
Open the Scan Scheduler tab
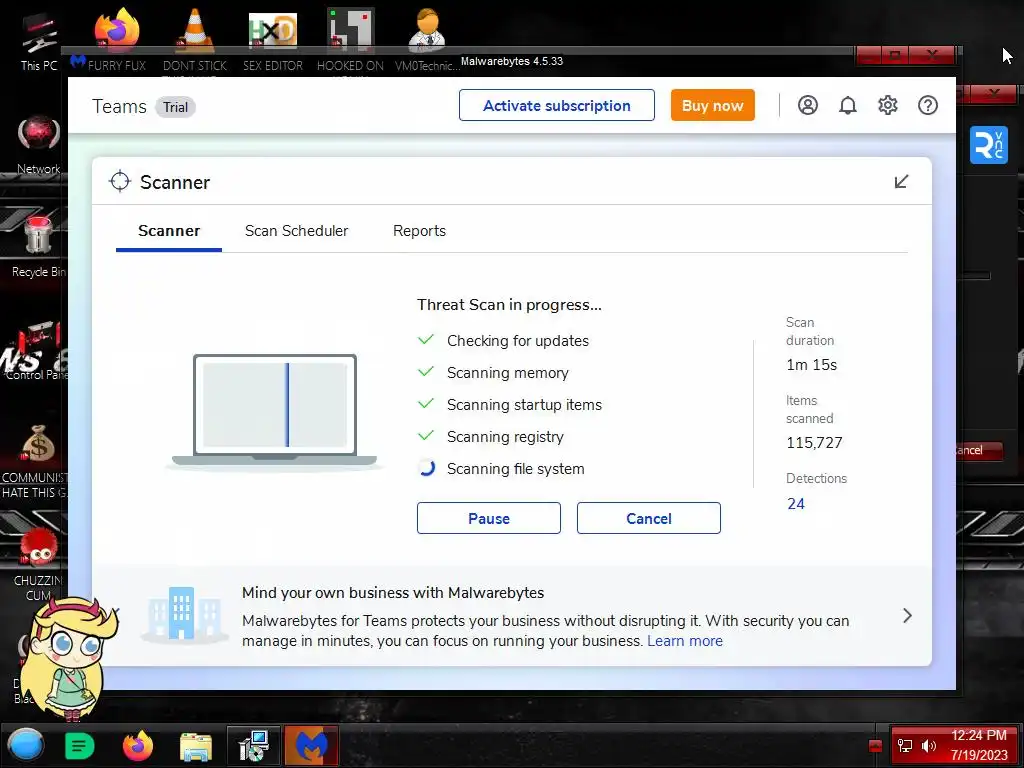click(x=296, y=231)
